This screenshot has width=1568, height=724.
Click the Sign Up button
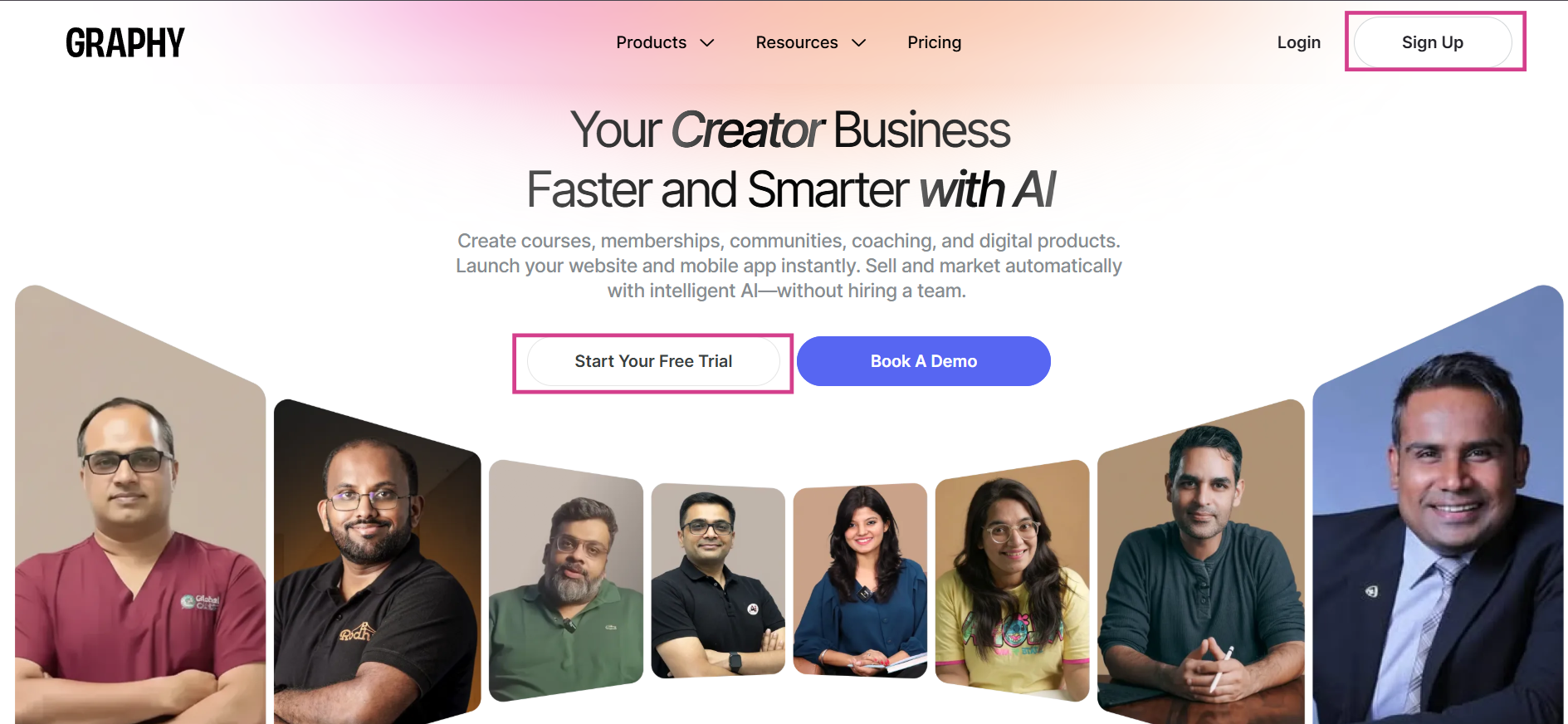pos(1433,42)
